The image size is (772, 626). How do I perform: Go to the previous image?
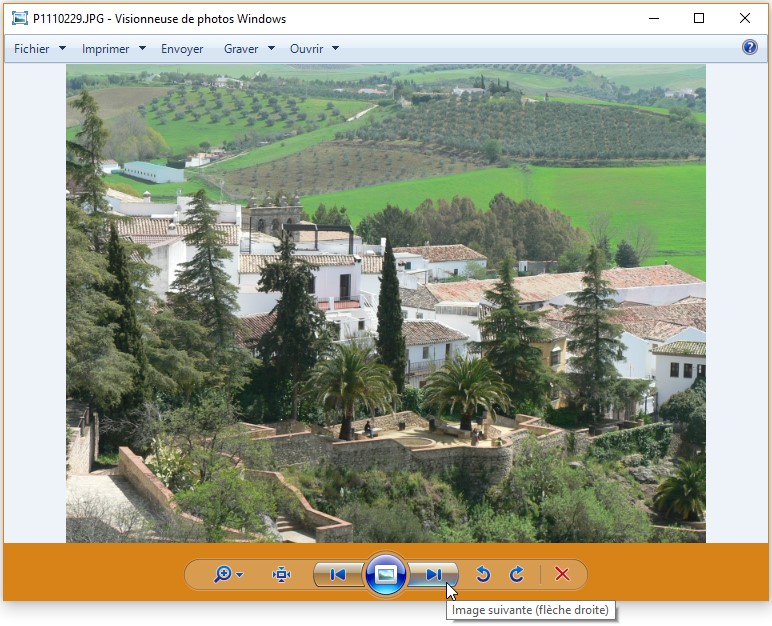tap(338, 574)
